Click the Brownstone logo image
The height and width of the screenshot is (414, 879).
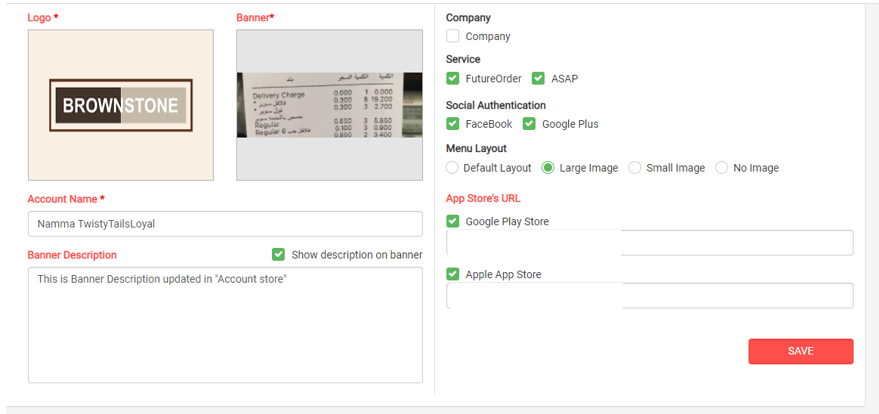(x=121, y=105)
